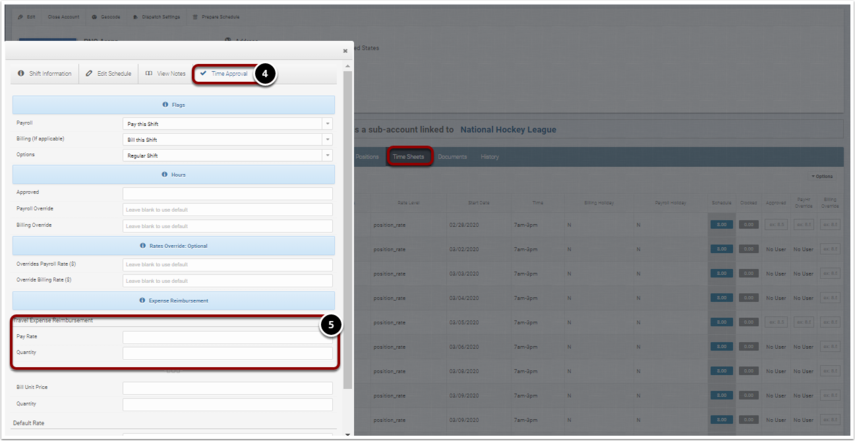Click 7am-3pm in the 03/05/2020 row
This screenshot has height=441, width=855.
click(x=526, y=322)
